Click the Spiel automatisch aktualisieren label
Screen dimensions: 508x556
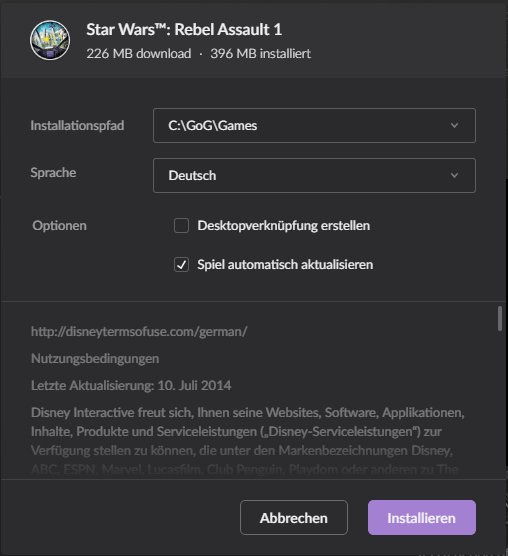285,265
